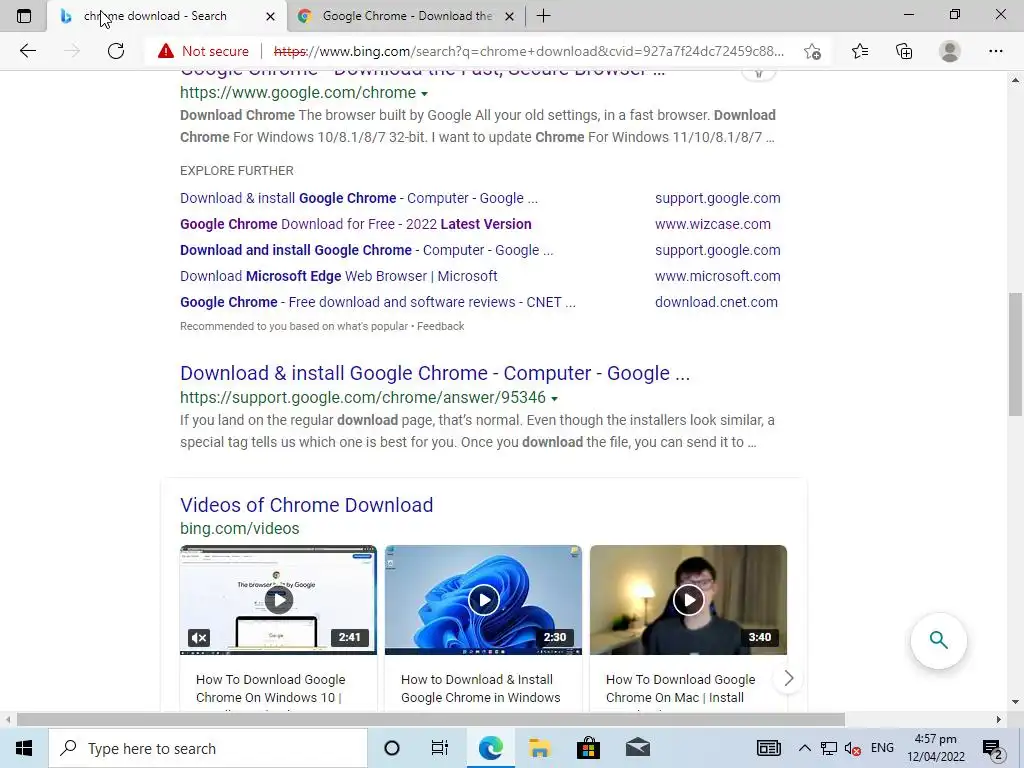Close the chrome download Search tab
1024x768 pixels.
[x=270, y=16]
